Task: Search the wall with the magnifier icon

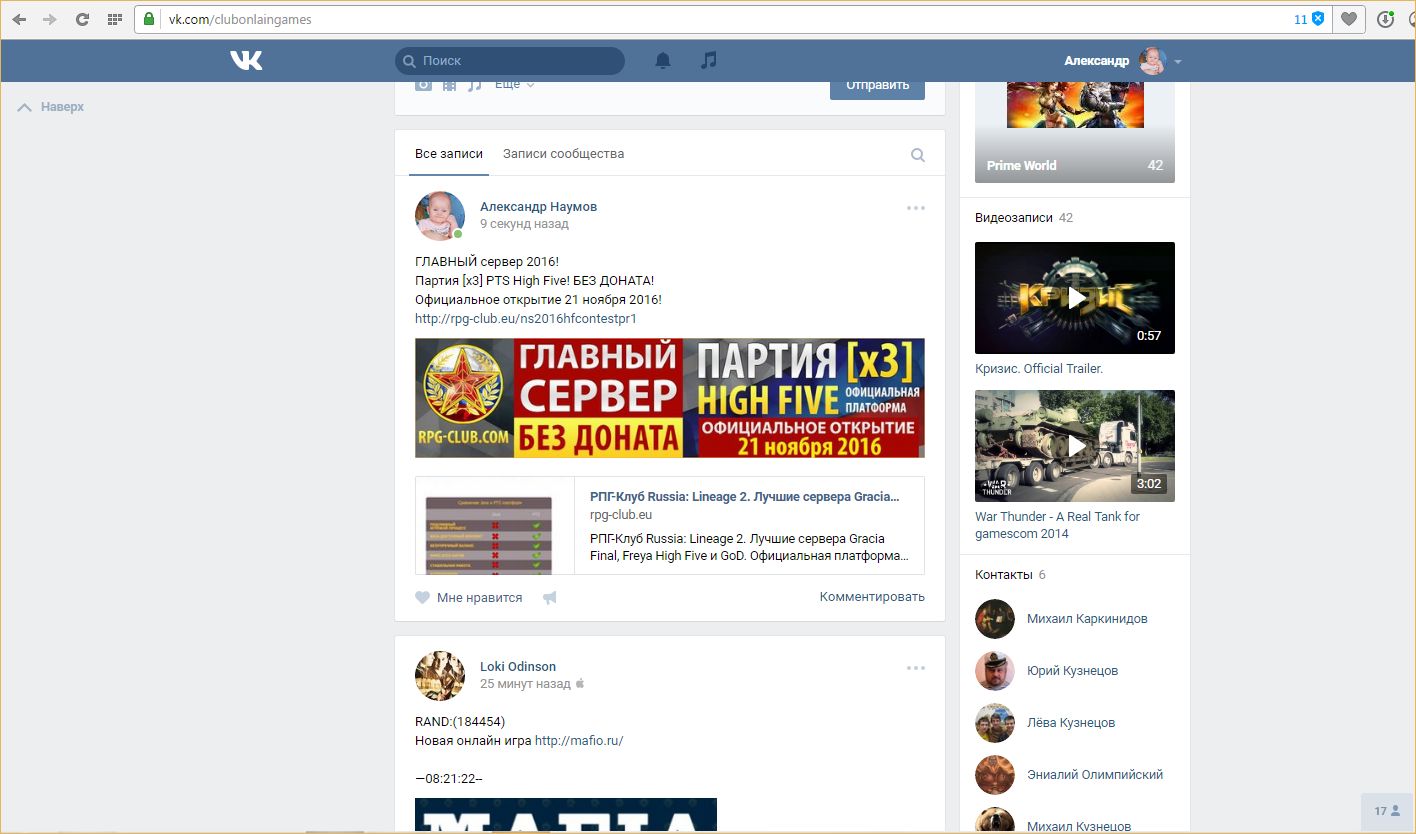Action: [x=918, y=155]
